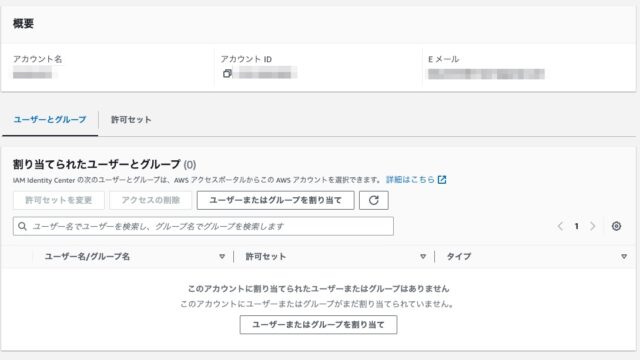Click the 許可セットを変更 button
Screen dimensions: 640x360
point(59,200)
